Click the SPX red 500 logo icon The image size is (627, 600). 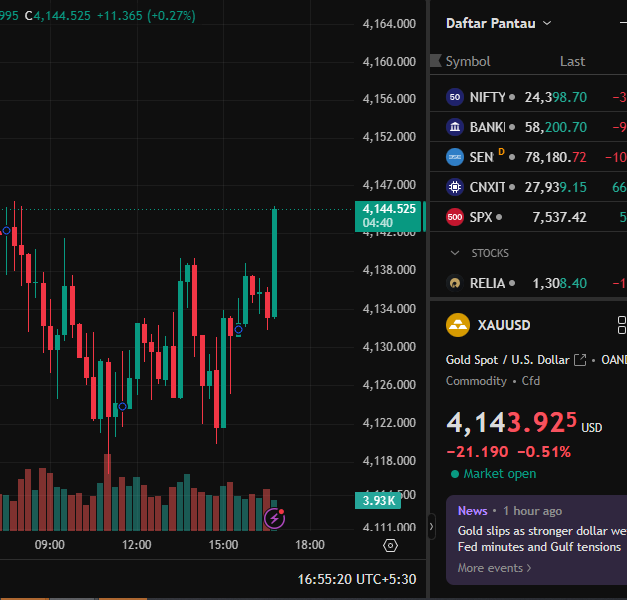point(455,217)
